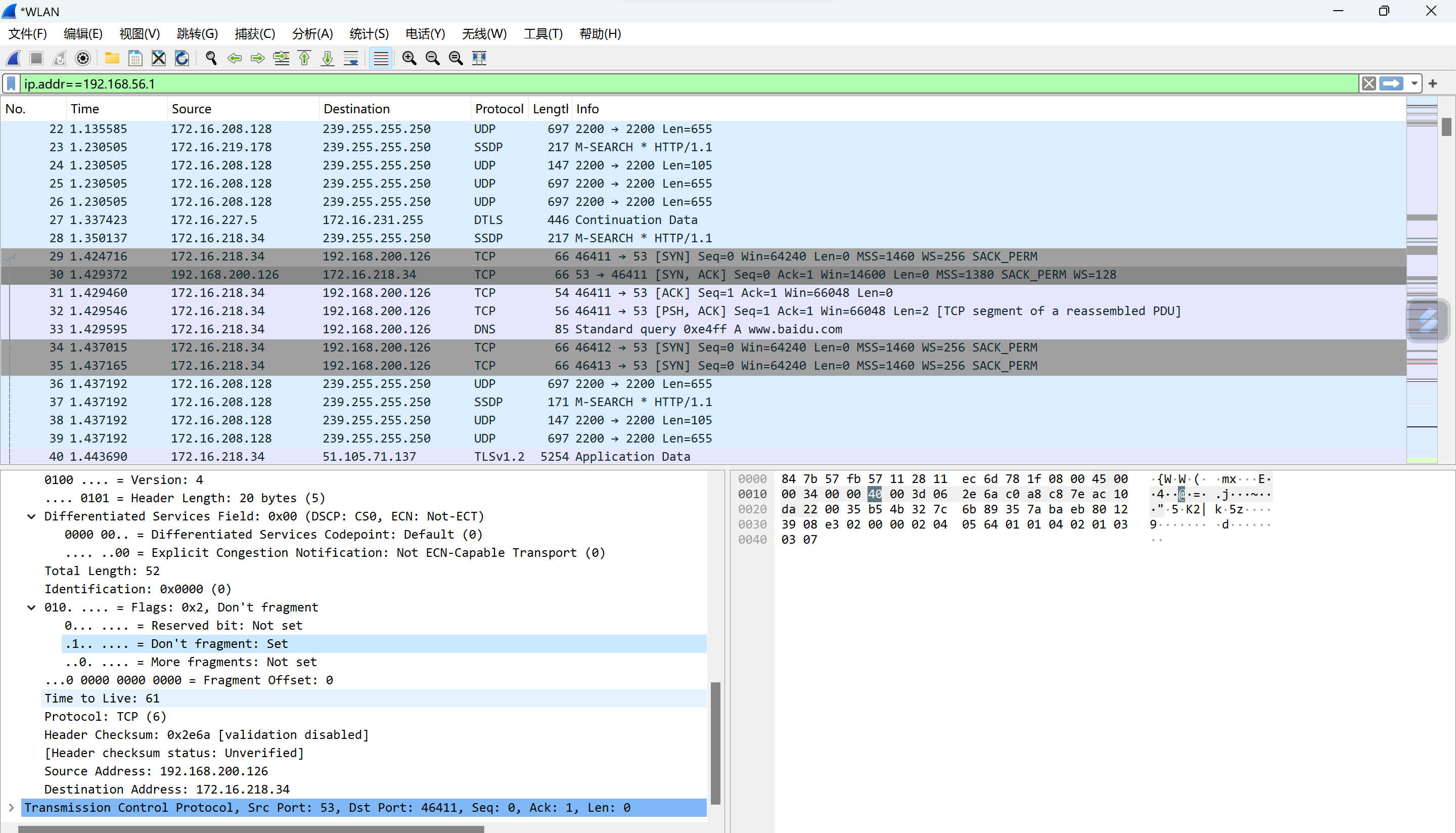Viewport: 1456px width, 833px height.
Task: Stop the running capture
Action: (36, 58)
